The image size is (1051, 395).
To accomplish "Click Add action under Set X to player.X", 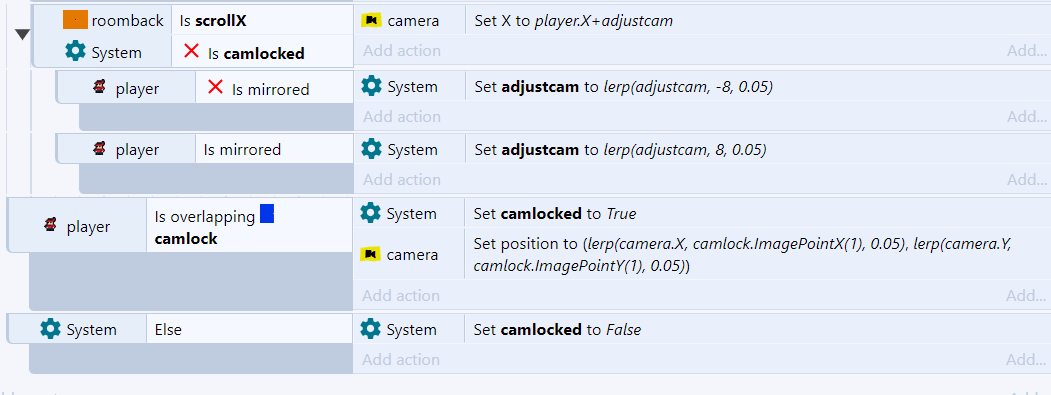I will click(x=402, y=51).
